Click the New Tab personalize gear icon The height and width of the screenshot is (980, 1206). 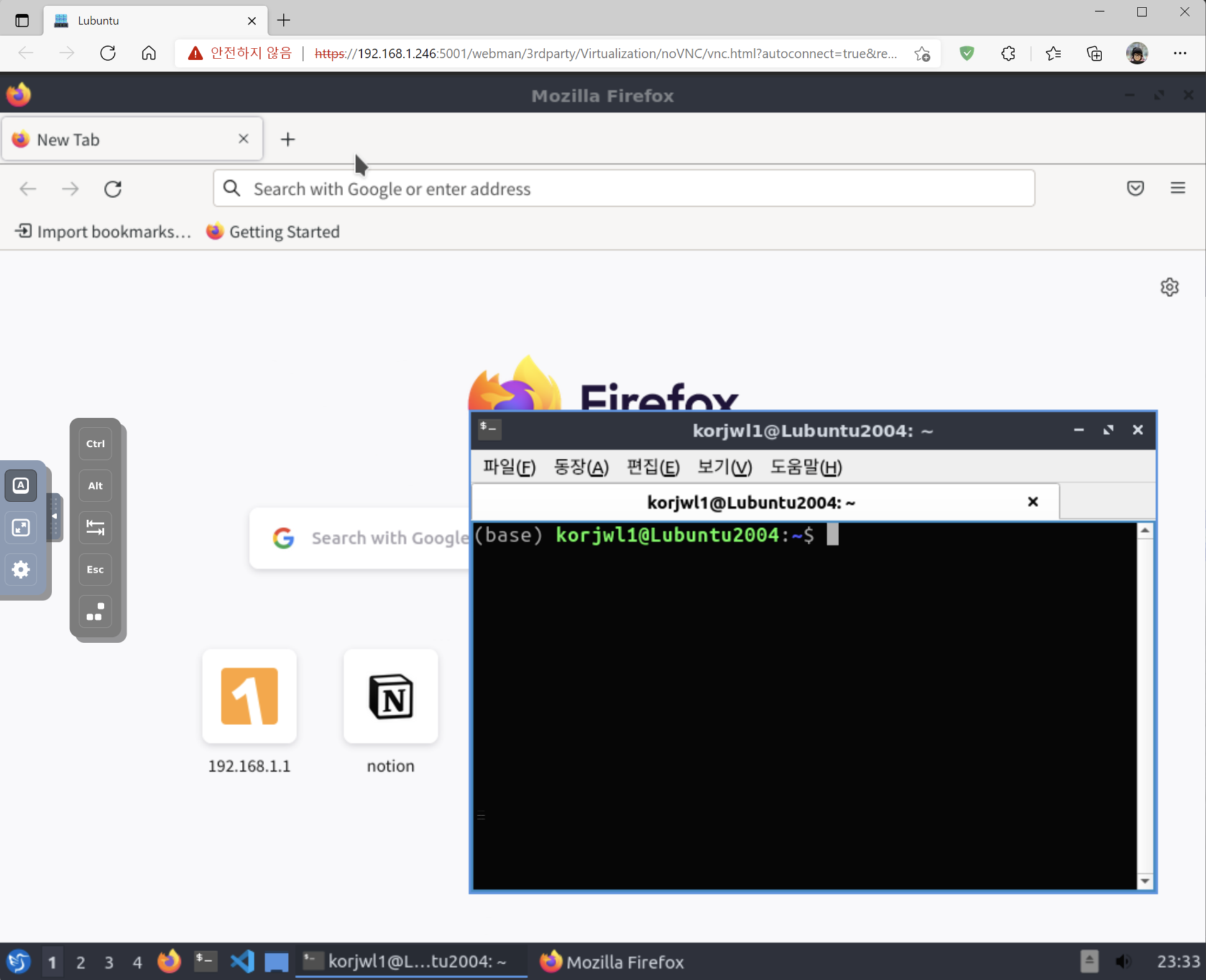tap(1169, 287)
